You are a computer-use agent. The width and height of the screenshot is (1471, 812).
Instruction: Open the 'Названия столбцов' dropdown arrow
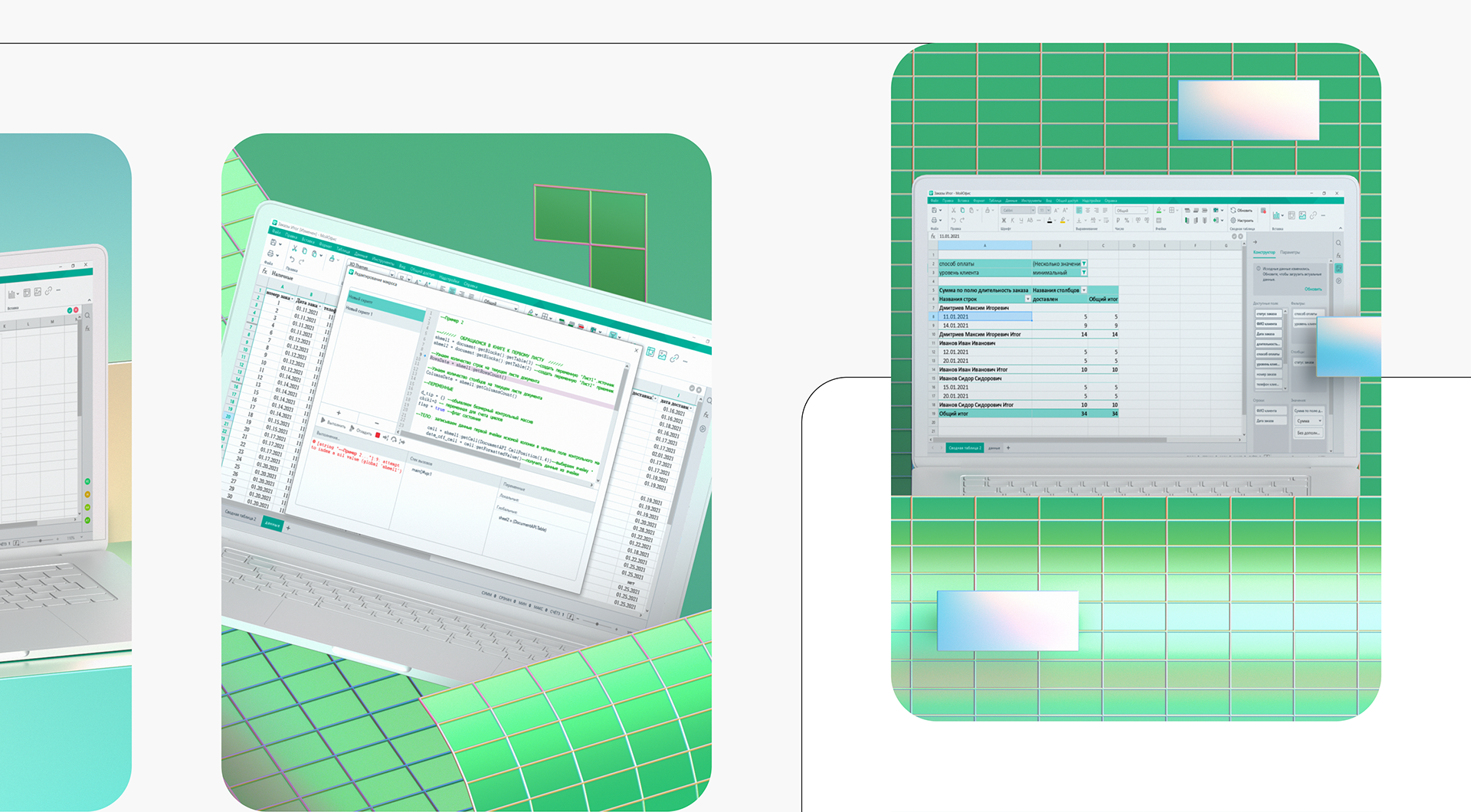click(x=1084, y=290)
